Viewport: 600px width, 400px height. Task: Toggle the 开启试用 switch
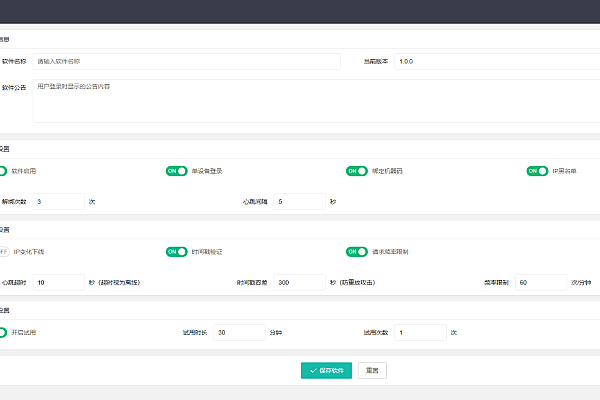click(x=3, y=332)
